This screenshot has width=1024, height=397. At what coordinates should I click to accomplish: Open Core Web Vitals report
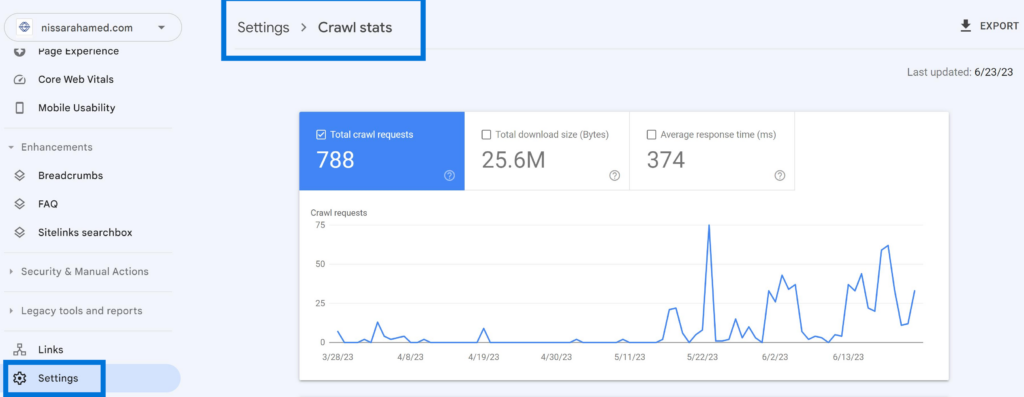[76, 79]
